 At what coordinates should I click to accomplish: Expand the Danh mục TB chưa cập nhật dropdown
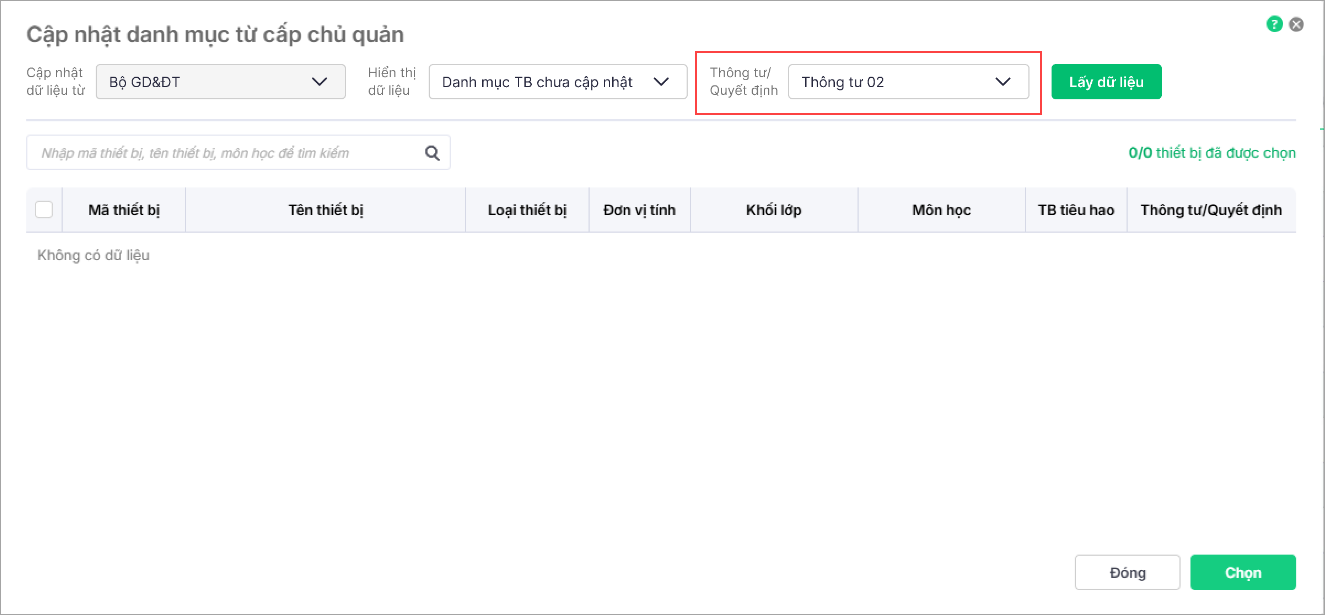coord(557,82)
